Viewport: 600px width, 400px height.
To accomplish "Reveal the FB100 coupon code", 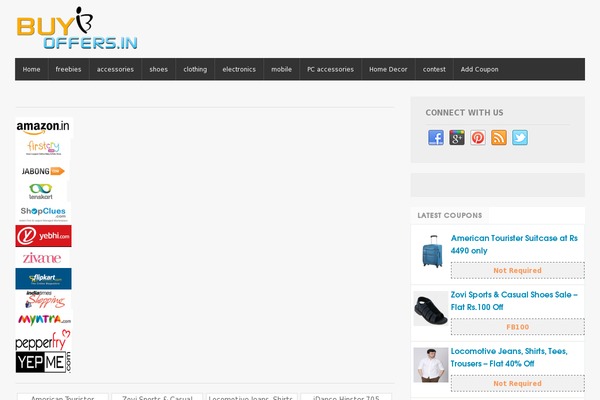I will coord(517,327).
